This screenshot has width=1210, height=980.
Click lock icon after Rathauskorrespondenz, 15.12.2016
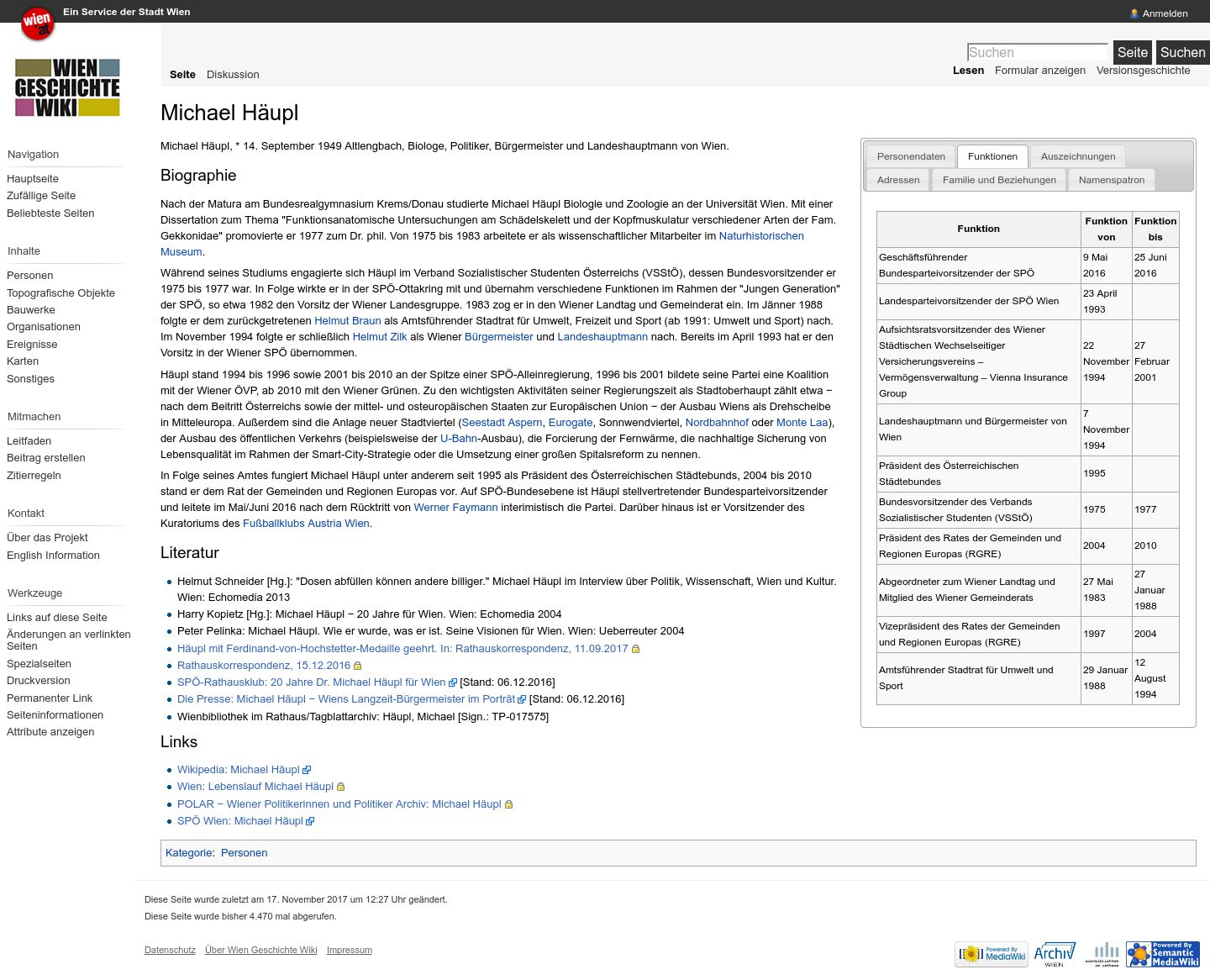357,666
